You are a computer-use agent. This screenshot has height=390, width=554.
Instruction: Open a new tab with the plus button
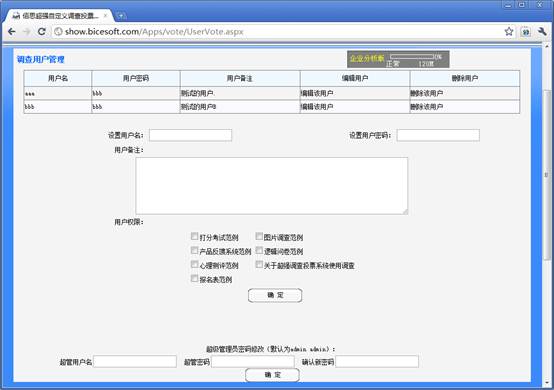click(120, 16)
